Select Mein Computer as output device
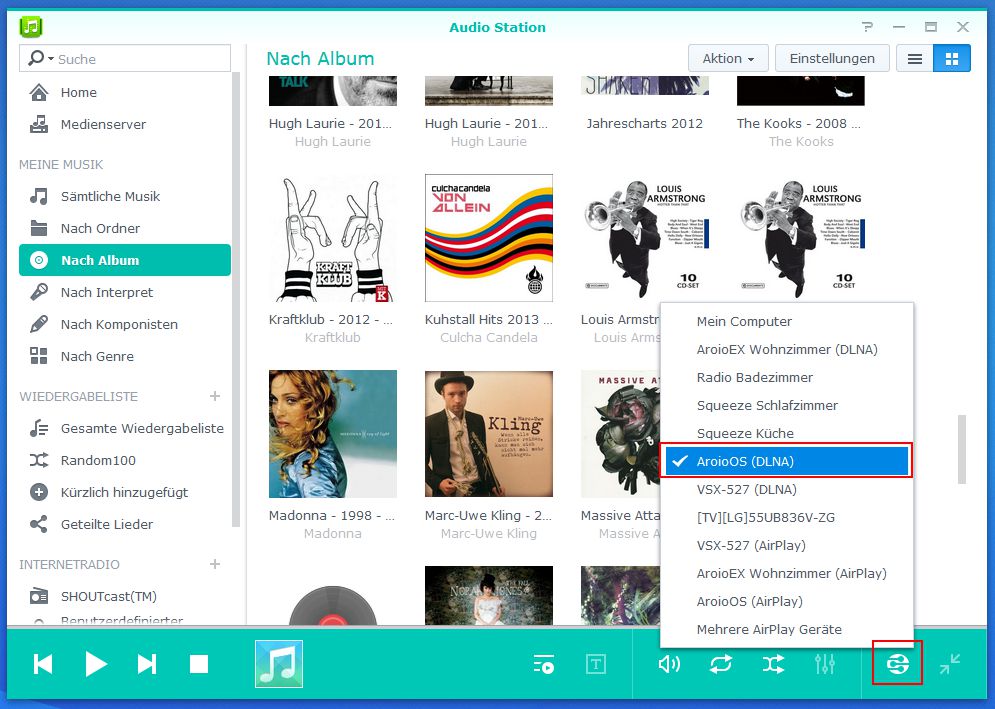The image size is (995, 709). click(x=787, y=322)
